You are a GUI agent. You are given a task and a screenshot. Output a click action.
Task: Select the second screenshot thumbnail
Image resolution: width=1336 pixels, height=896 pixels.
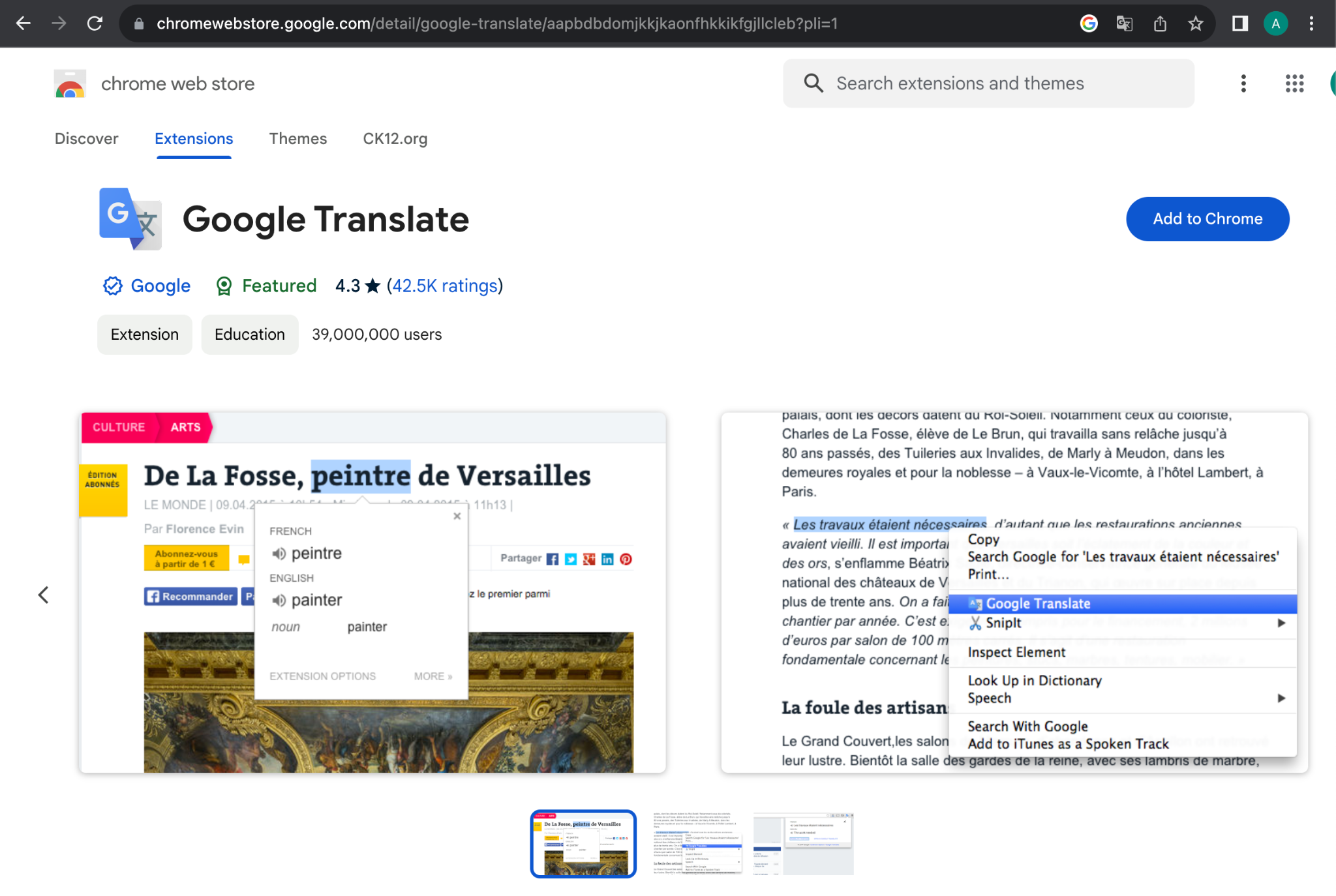point(697,844)
